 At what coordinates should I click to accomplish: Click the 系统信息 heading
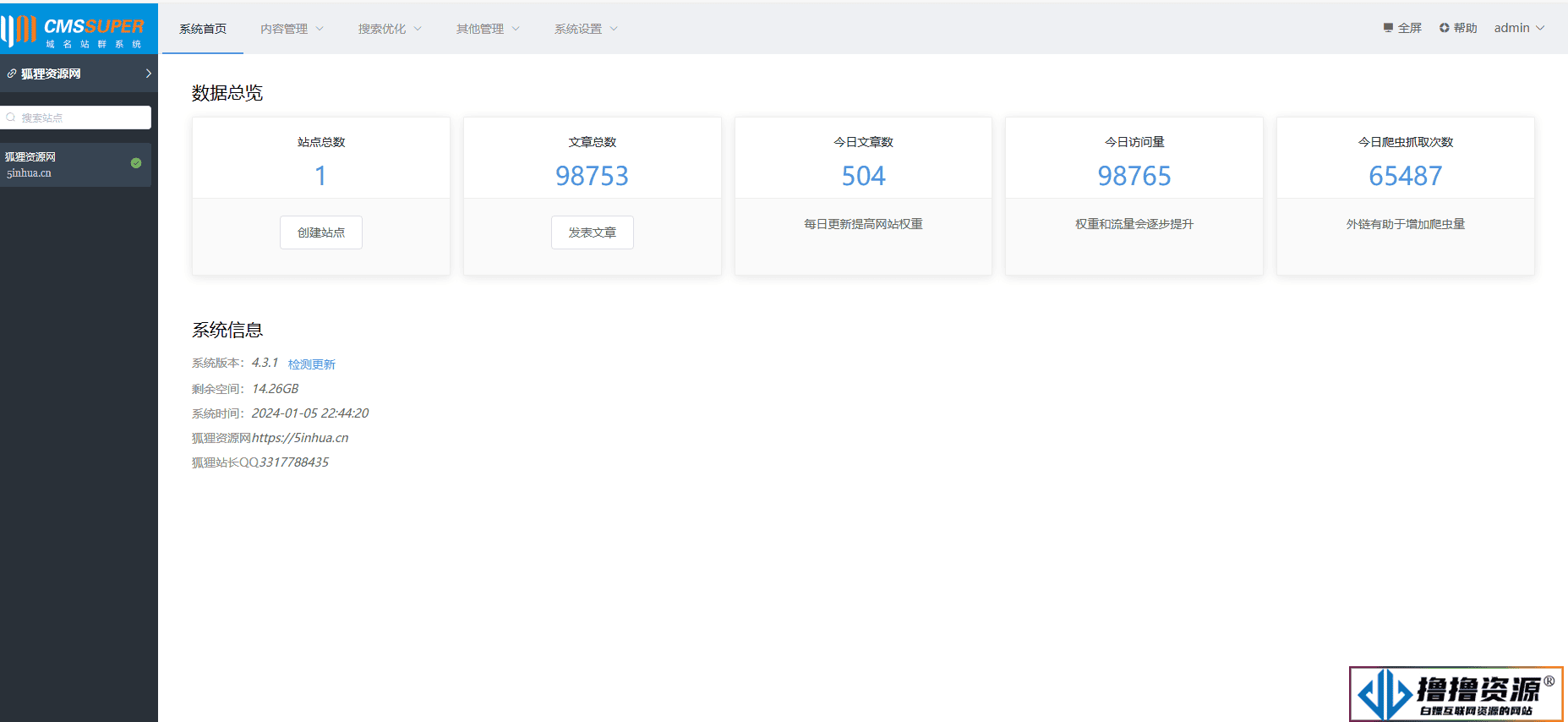click(227, 330)
